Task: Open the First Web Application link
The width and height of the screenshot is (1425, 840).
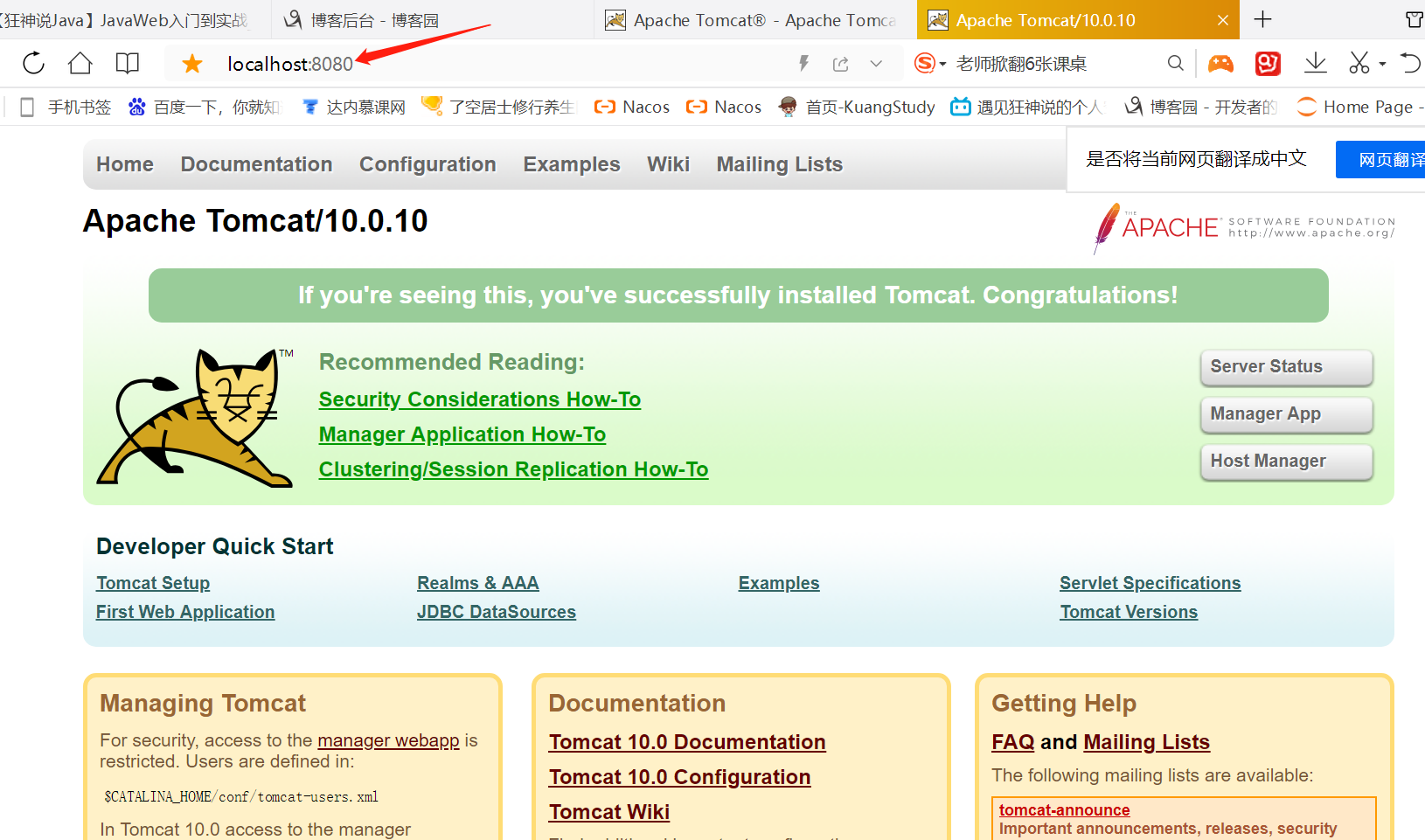Action: pos(185,612)
